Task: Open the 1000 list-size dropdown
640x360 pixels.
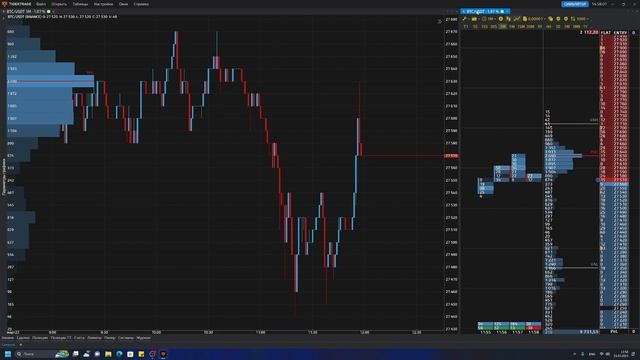Action: (580, 19)
